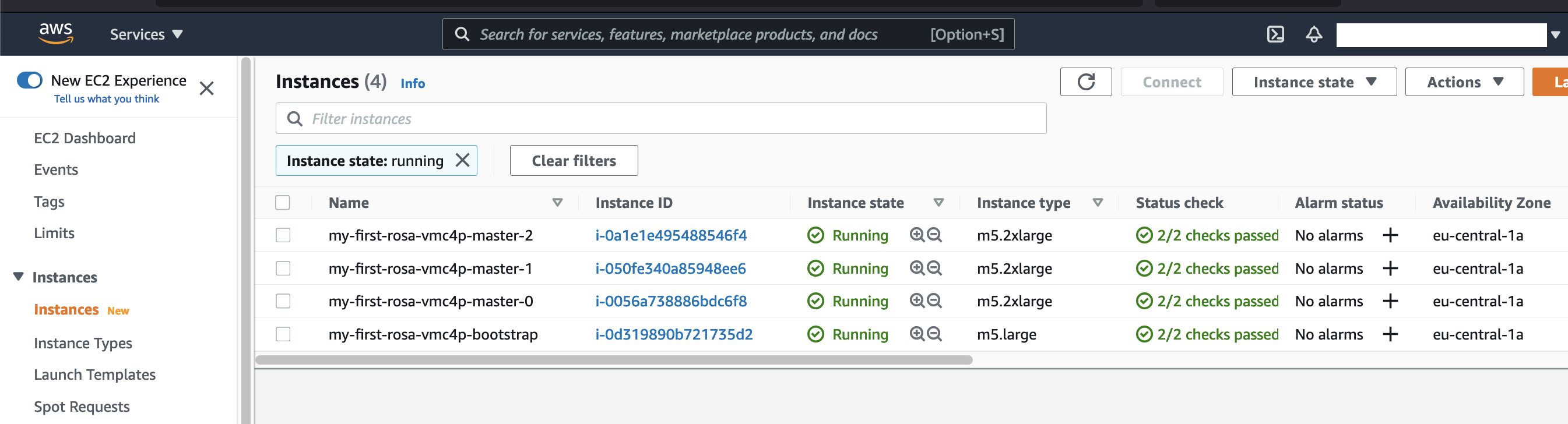Screen dimensions: 1568x424
Task: Open the Services menu dropdown
Action: pyautogui.click(x=146, y=34)
